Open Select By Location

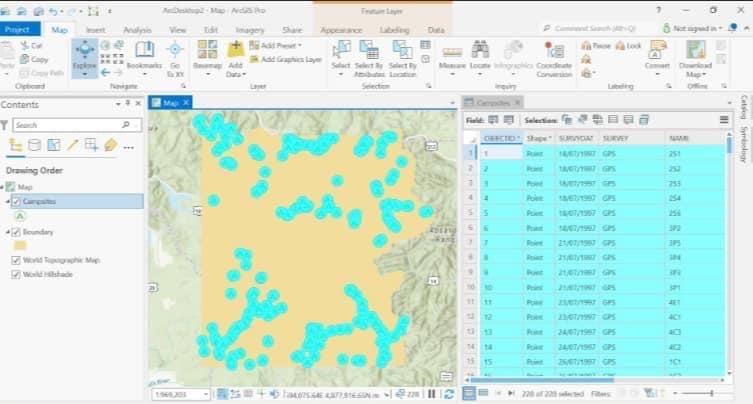point(402,59)
